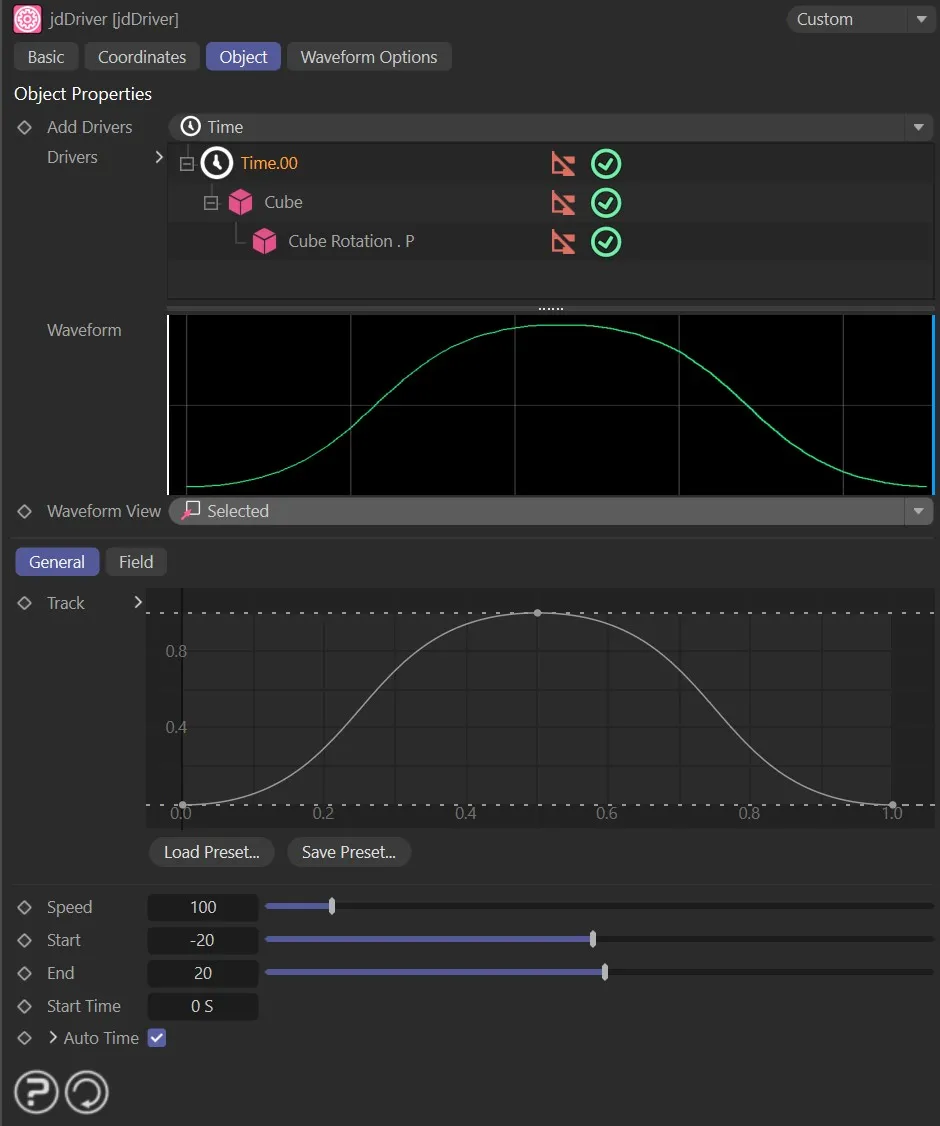Viewport: 940px width, 1126px height.
Task: Click the Save Preset button
Action: (348, 852)
